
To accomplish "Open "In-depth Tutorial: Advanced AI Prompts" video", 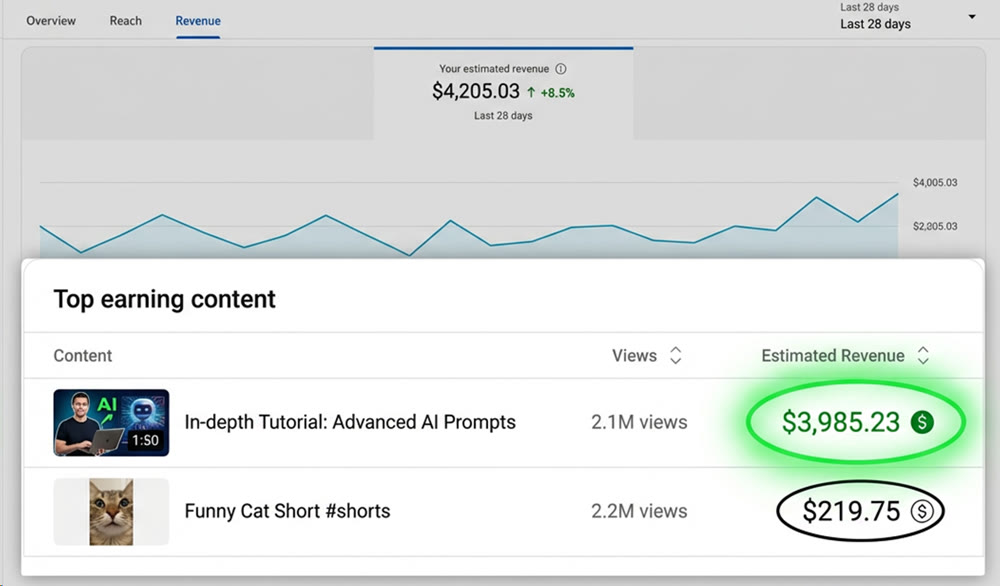I will tap(349, 422).
